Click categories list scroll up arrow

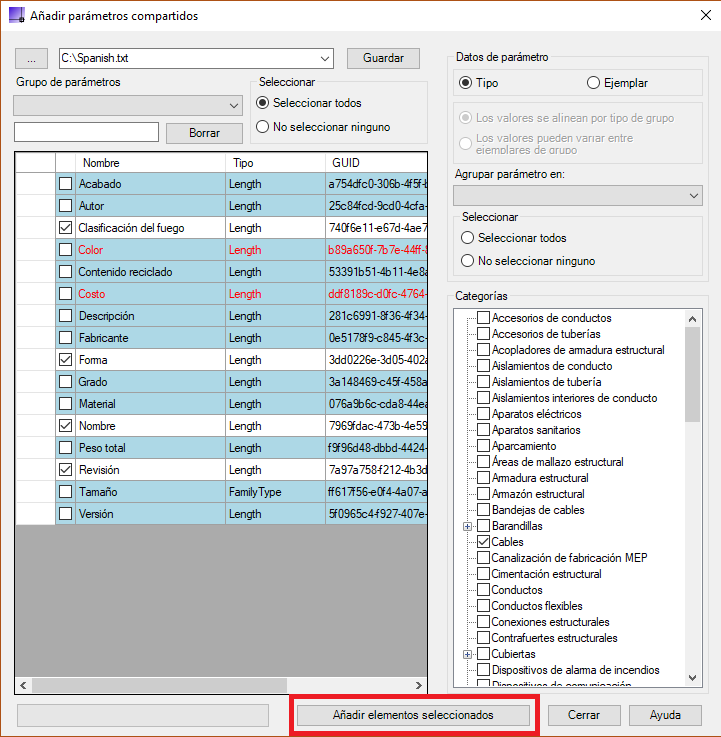[x=692, y=319]
